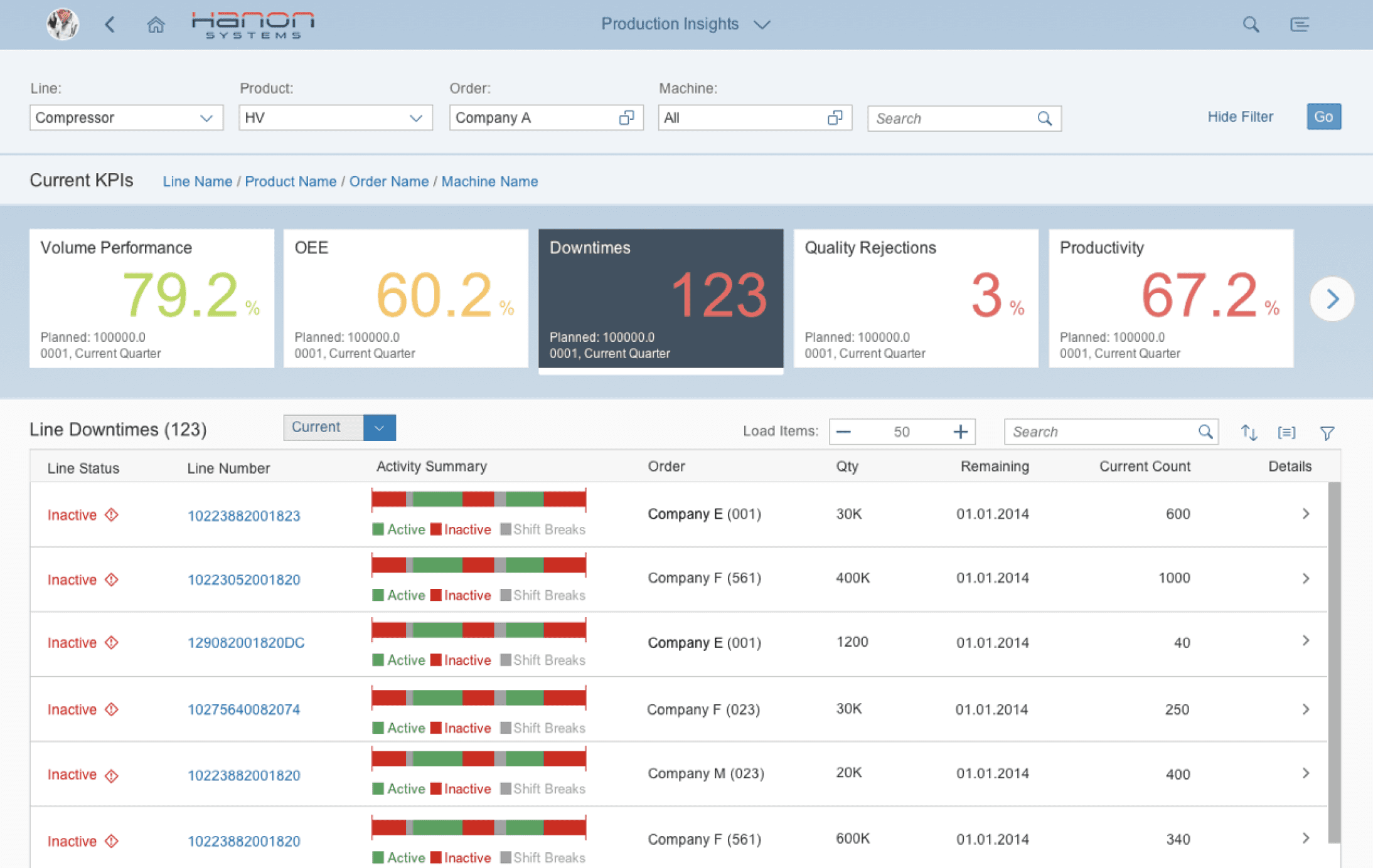Open global search magnifier in header
The image size is (1373, 868).
click(x=1251, y=24)
